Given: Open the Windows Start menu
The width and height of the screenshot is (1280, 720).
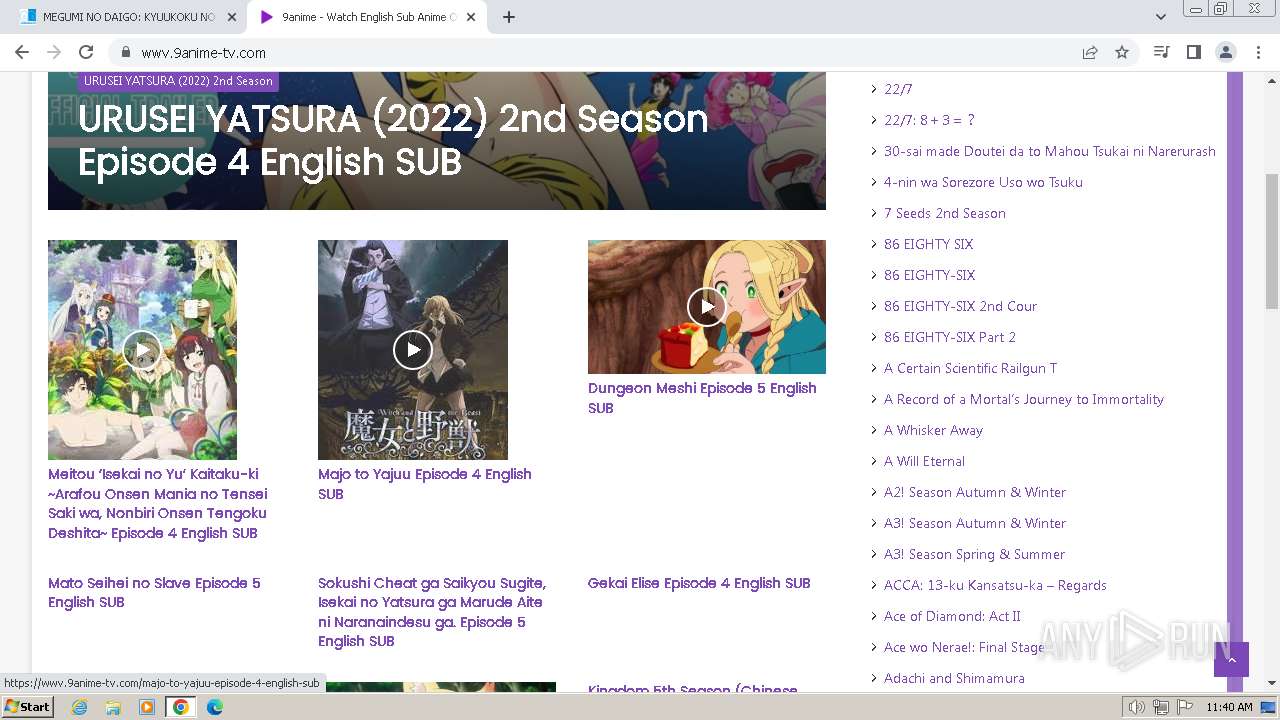Looking at the screenshot, I should 28,707.
